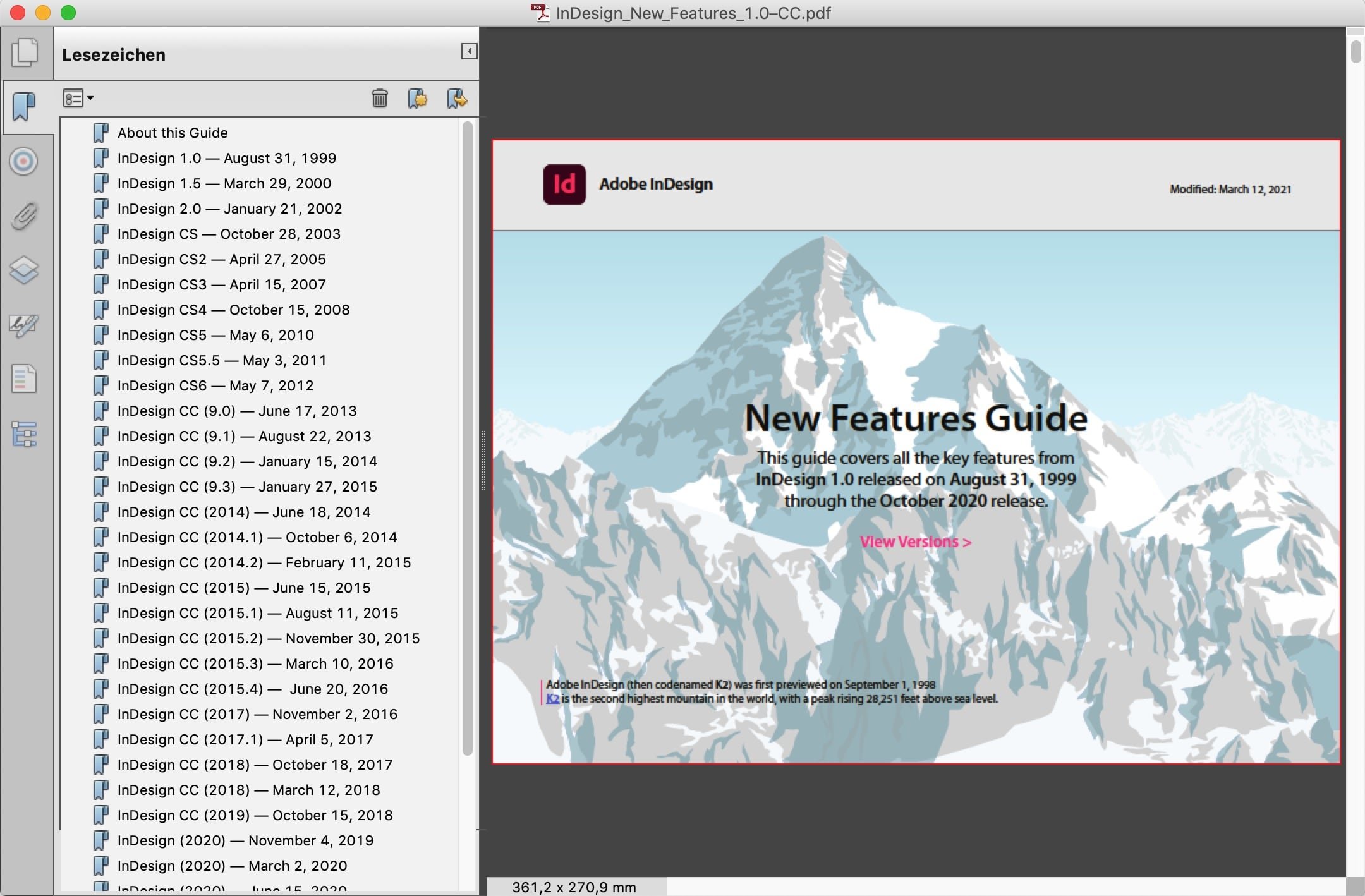Delete selected bookmark with trash icon
Viewport: 1365px width, 896px height.
pyautogui.click(x=379, y=98)
